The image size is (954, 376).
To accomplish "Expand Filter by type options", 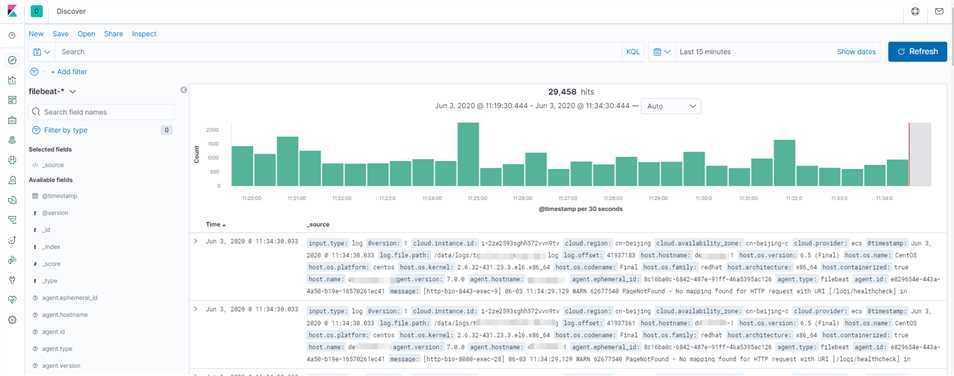I will click(60, 130).
